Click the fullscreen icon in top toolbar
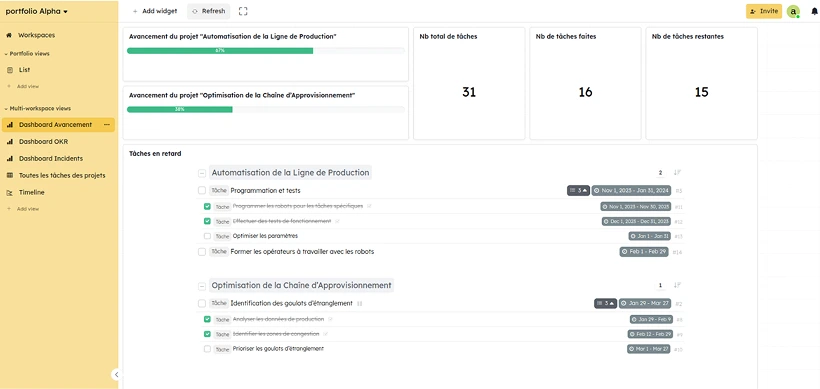The height and width of the screenshot is (389, 820). coord(243,11)
